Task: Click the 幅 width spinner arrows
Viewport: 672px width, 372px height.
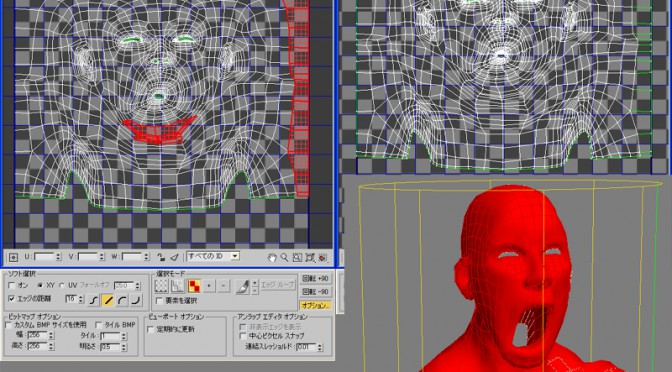Action: click(x=51, y=335)
